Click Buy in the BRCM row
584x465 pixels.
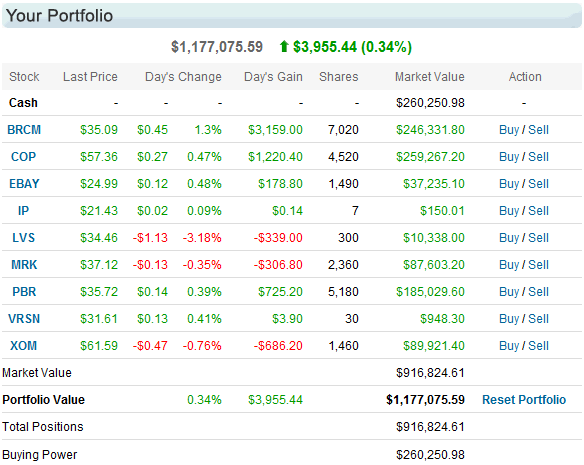[509, 130]
